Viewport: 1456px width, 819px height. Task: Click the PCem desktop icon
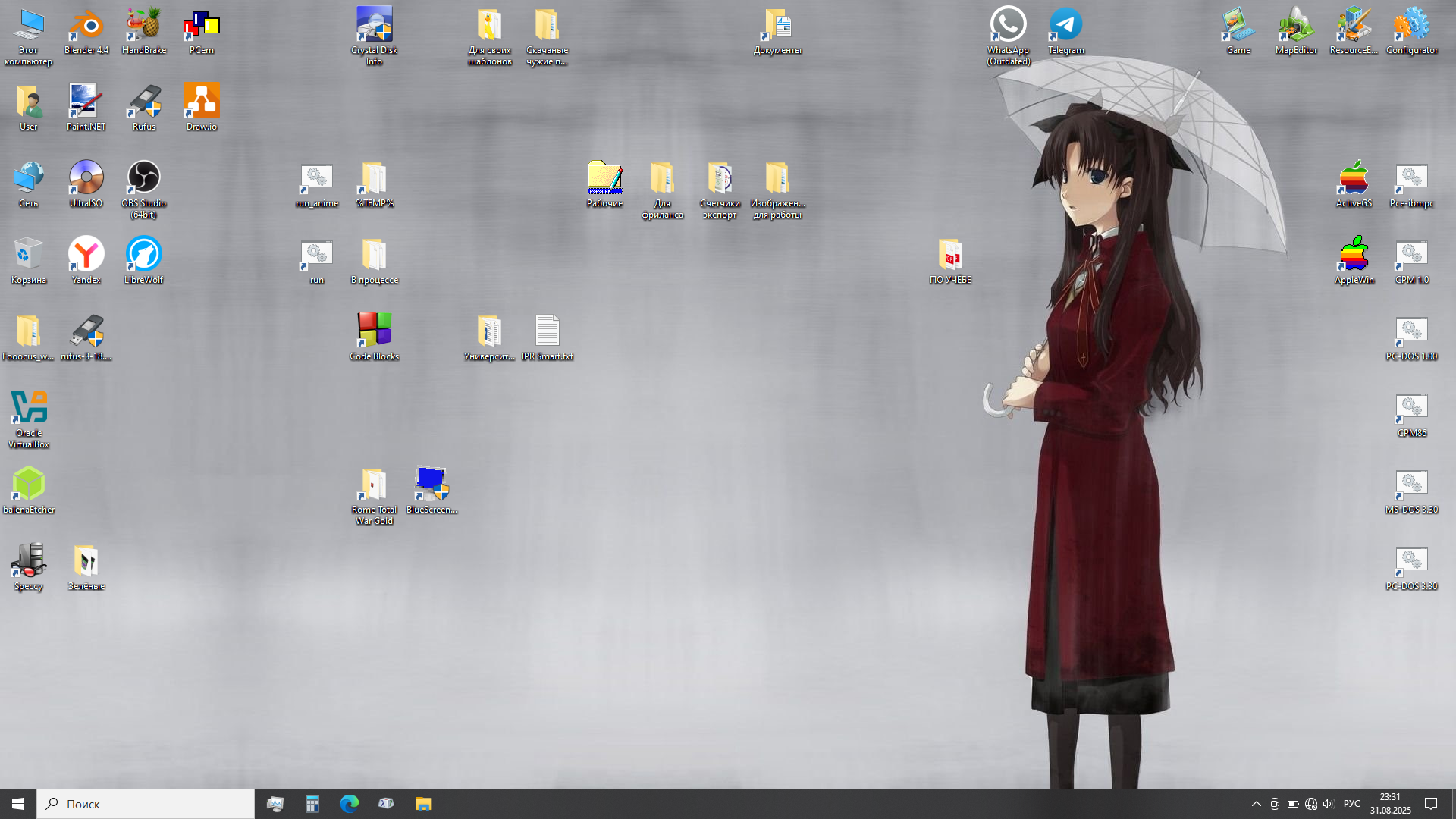click(201, 32)
